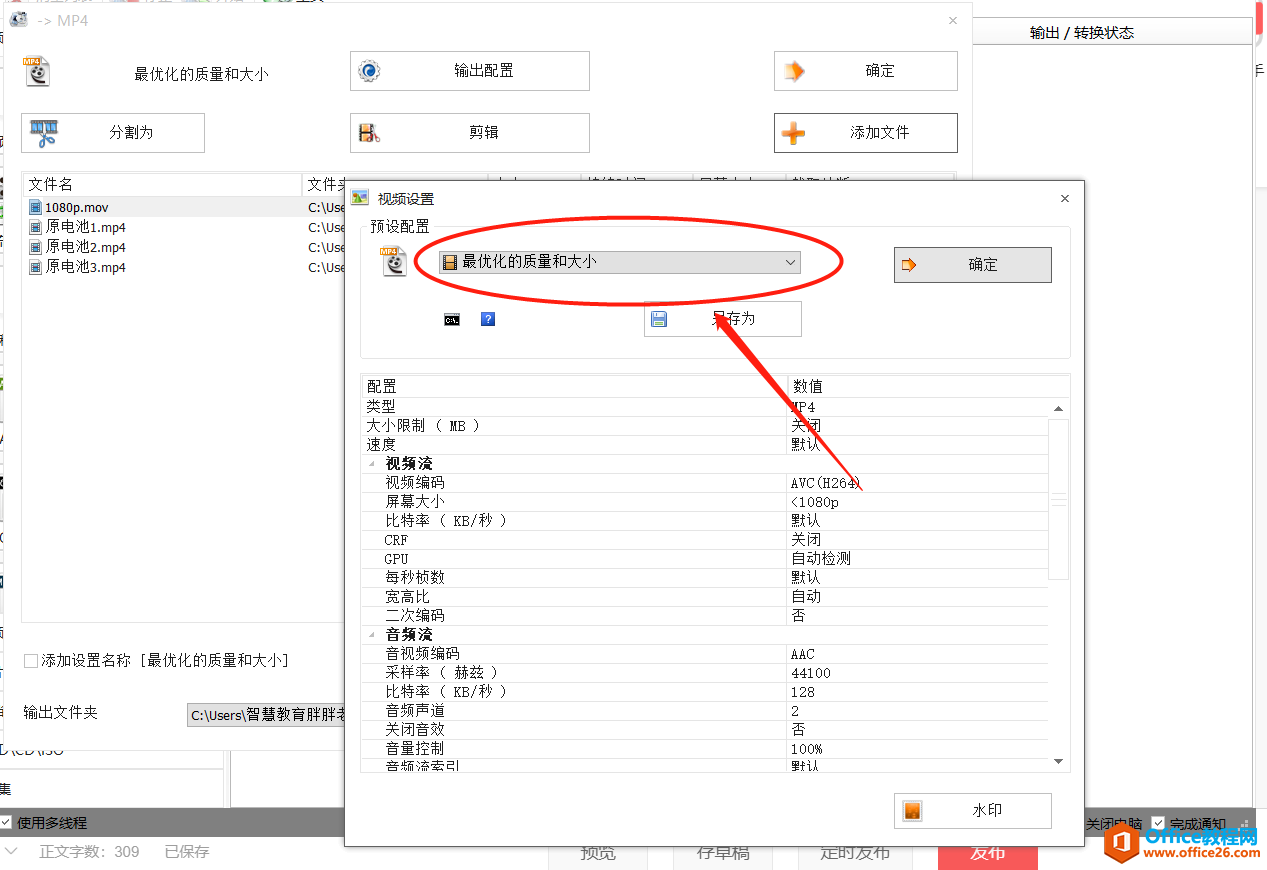Select the 屏幕大小 row
Image resolution: width=1267 pixels, height=870 pixels.
click(705, 502)
